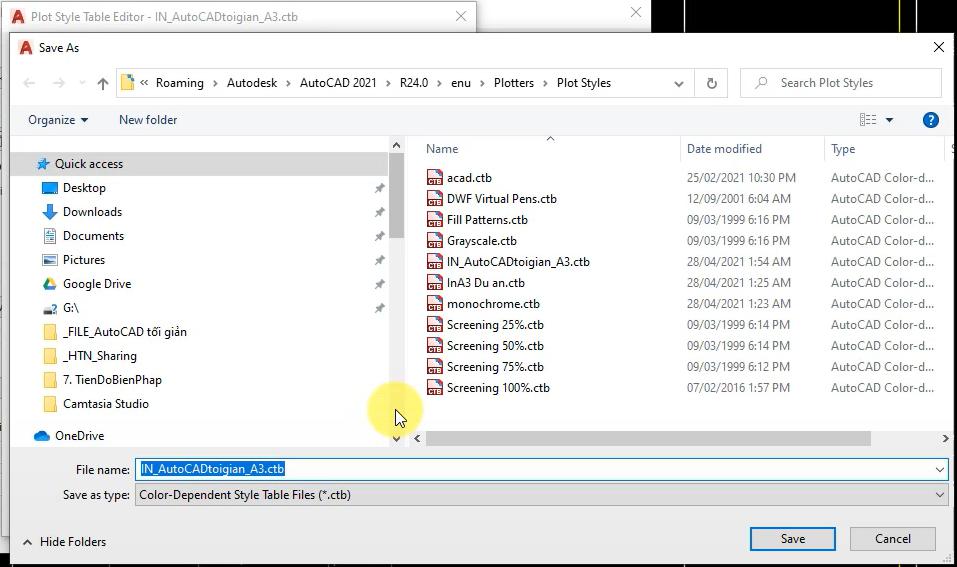Sort files by the Date modified column
The height and width of the screenshot is (567, 957).
pos(724,149)
